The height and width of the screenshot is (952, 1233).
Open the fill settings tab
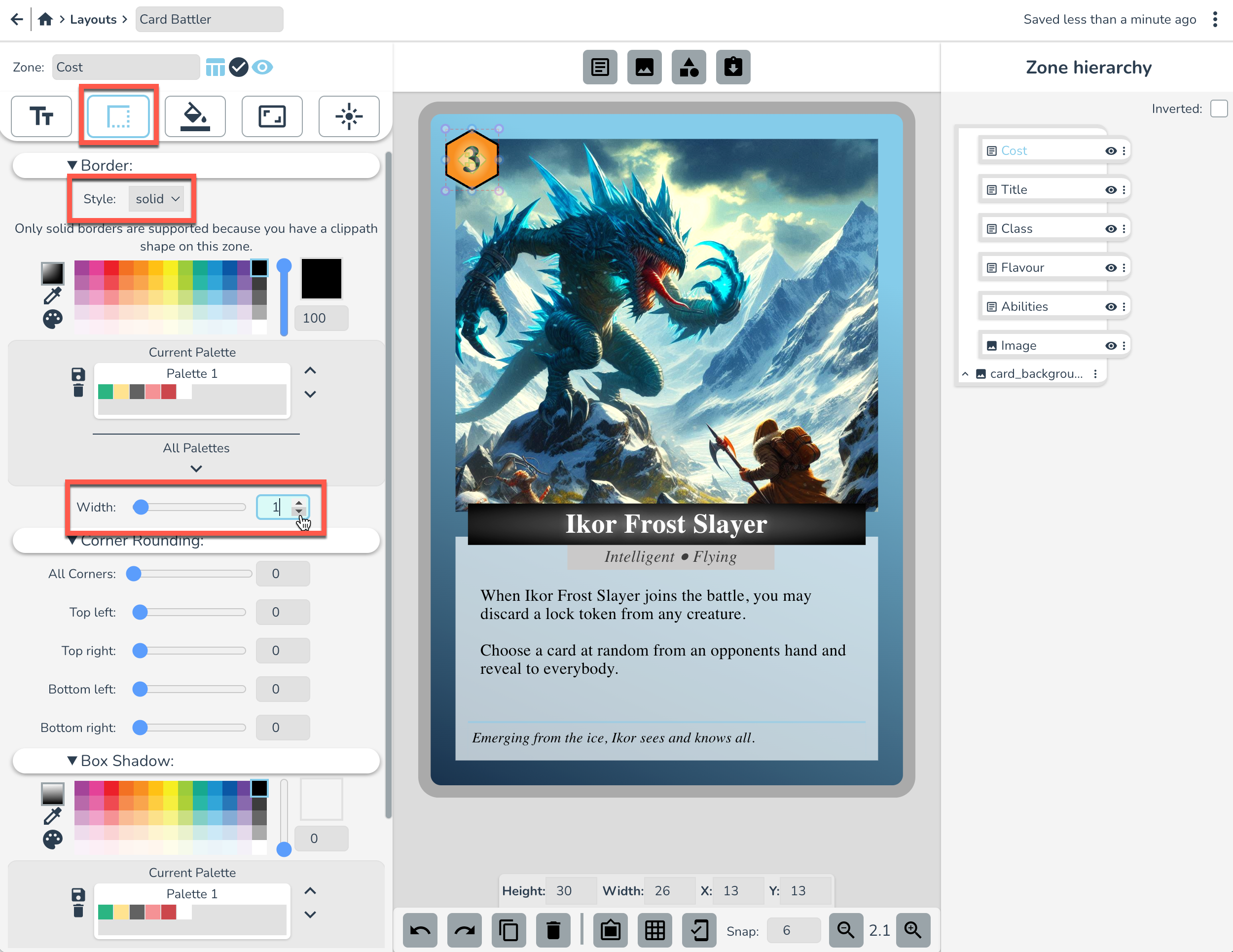195,116
